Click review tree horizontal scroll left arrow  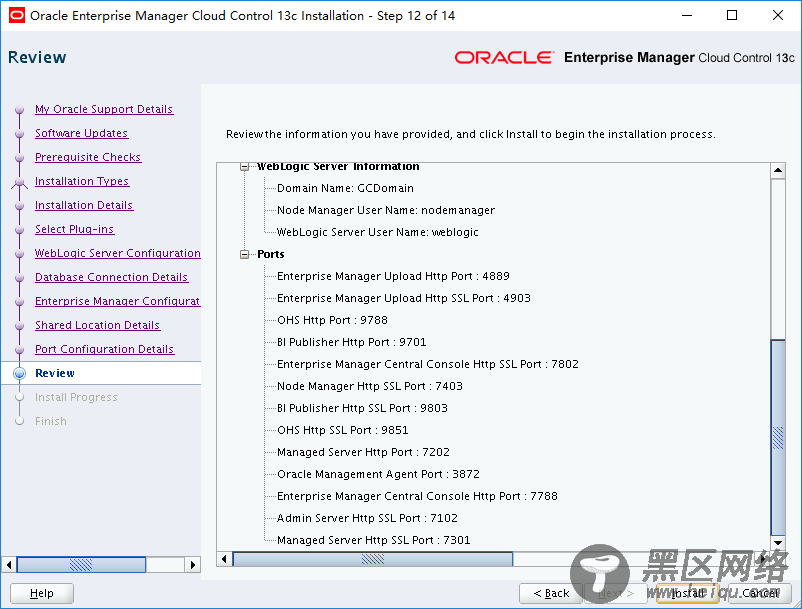224,559
